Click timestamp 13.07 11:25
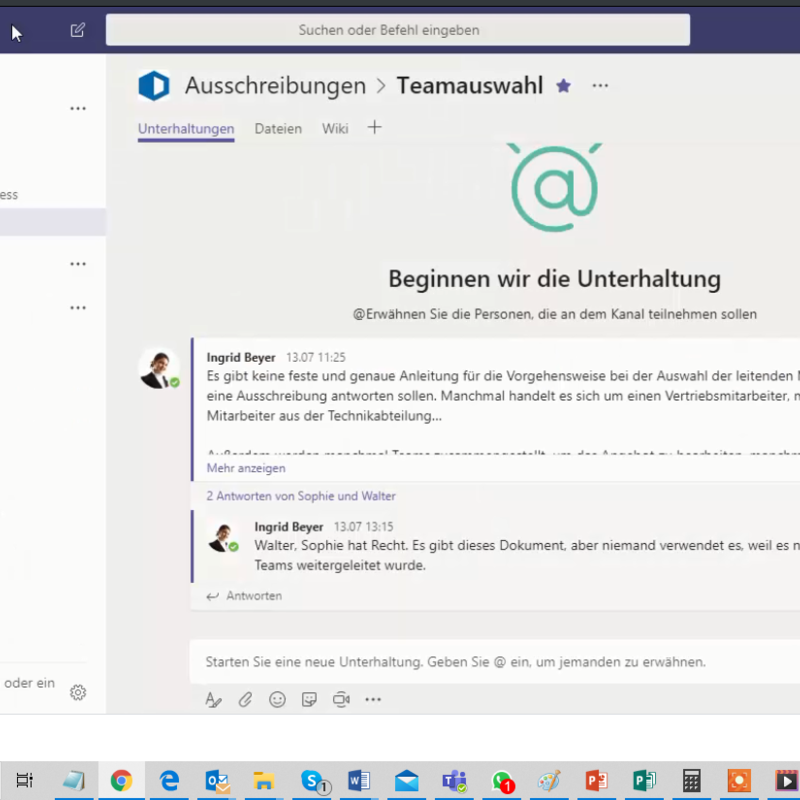The height and width of the screenshot is (800, 800). [x=316, y=357]
